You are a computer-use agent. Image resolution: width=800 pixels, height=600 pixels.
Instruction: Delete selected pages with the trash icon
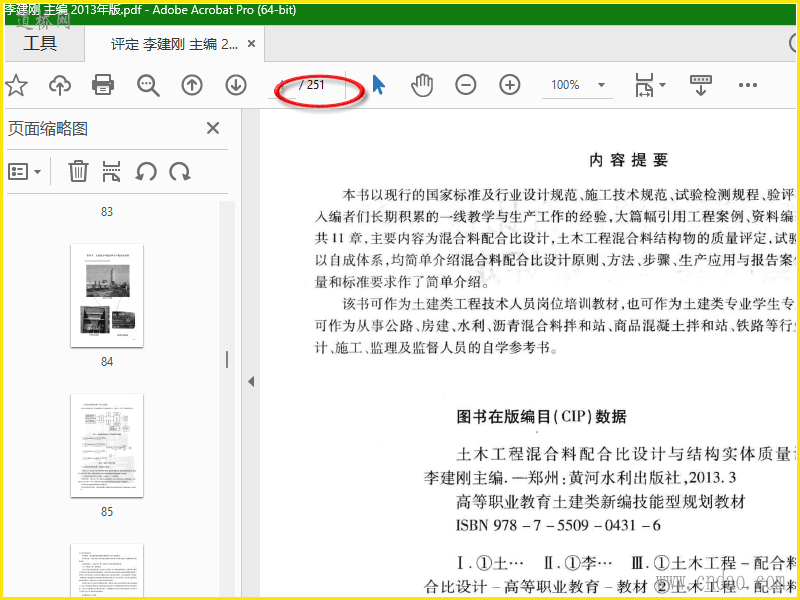click(78, 171)
